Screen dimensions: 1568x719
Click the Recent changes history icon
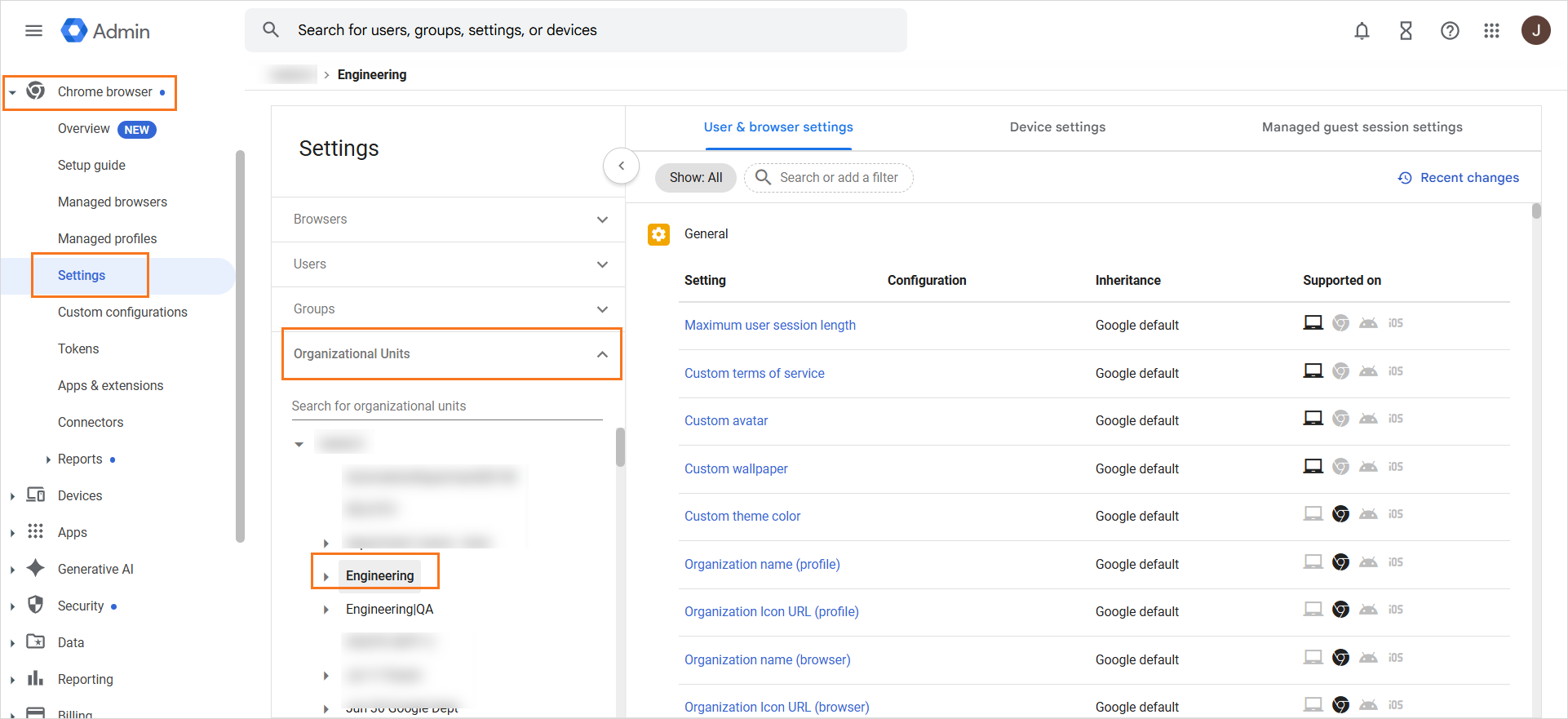pyautogui.click(x=1405, y=178)
